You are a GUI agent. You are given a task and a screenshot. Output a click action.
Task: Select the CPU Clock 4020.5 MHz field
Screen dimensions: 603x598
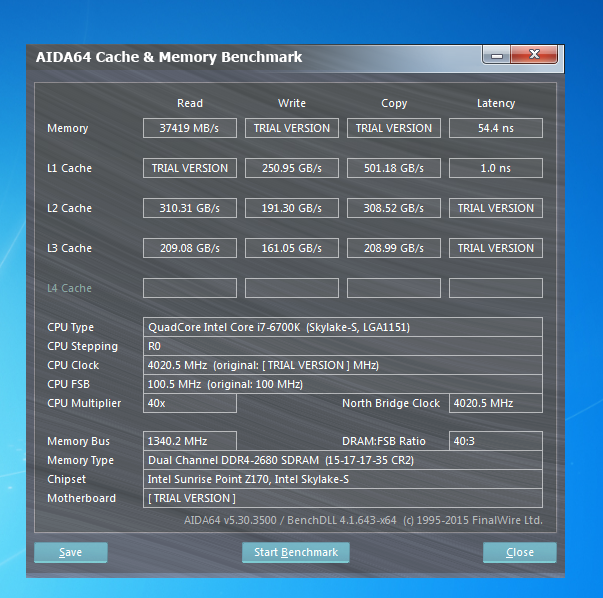tap(343, 365)
